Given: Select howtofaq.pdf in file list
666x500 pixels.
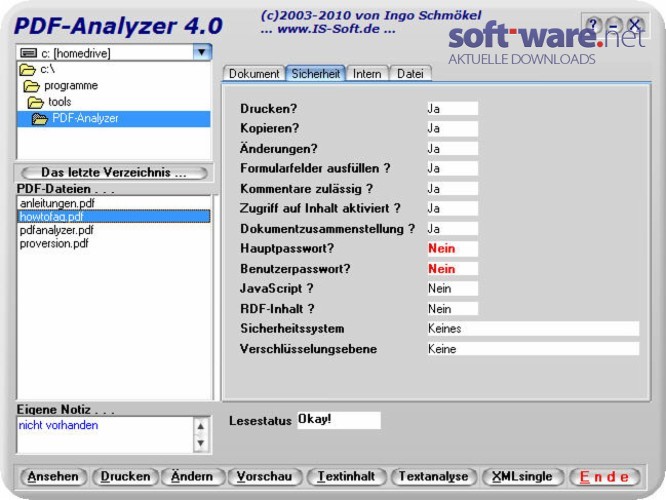Looking at the screenshot, I should coord(114,217).
